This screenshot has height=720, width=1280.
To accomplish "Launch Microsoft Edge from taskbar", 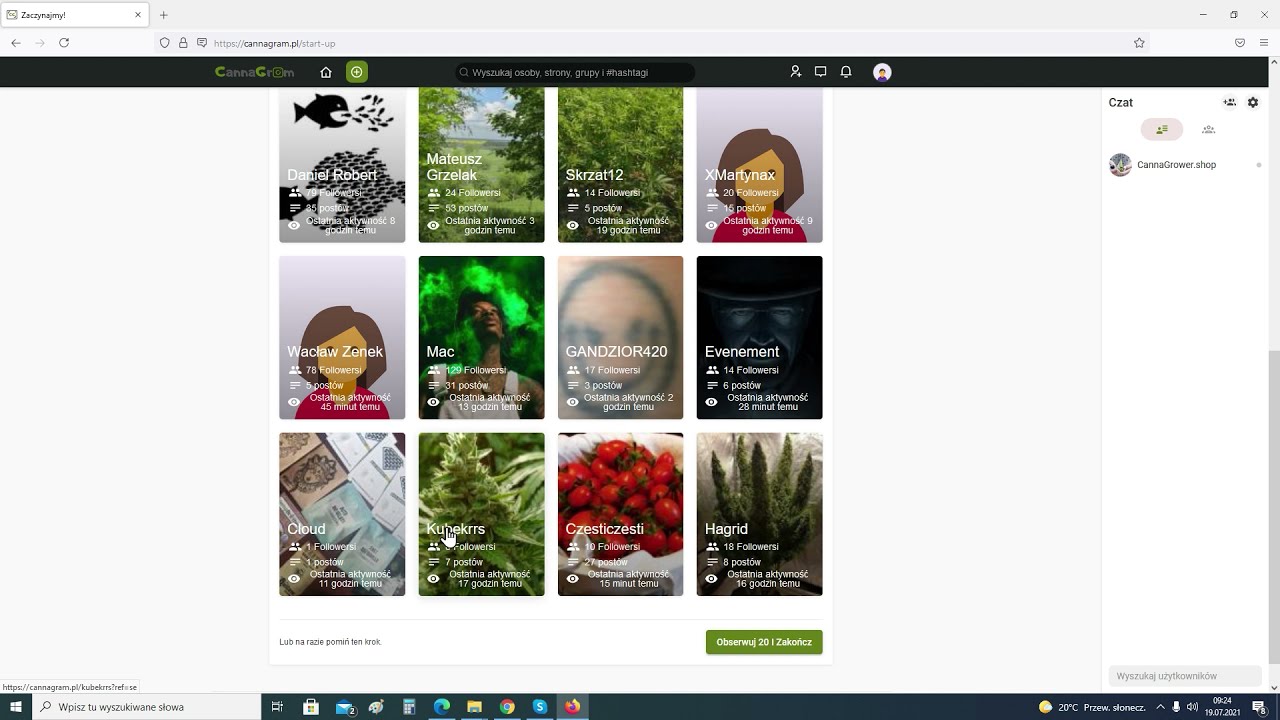I will pos(442,707).
